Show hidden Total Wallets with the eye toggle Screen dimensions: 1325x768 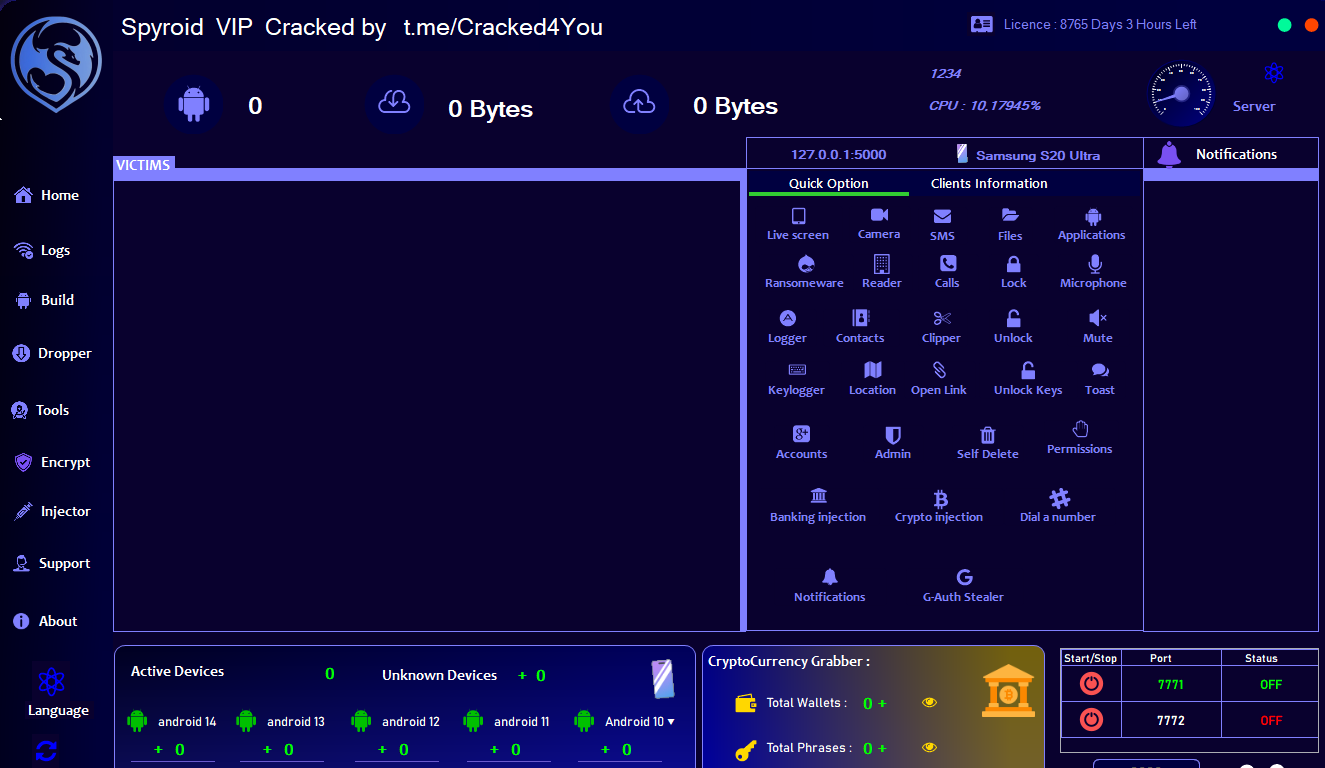point(929,703)
